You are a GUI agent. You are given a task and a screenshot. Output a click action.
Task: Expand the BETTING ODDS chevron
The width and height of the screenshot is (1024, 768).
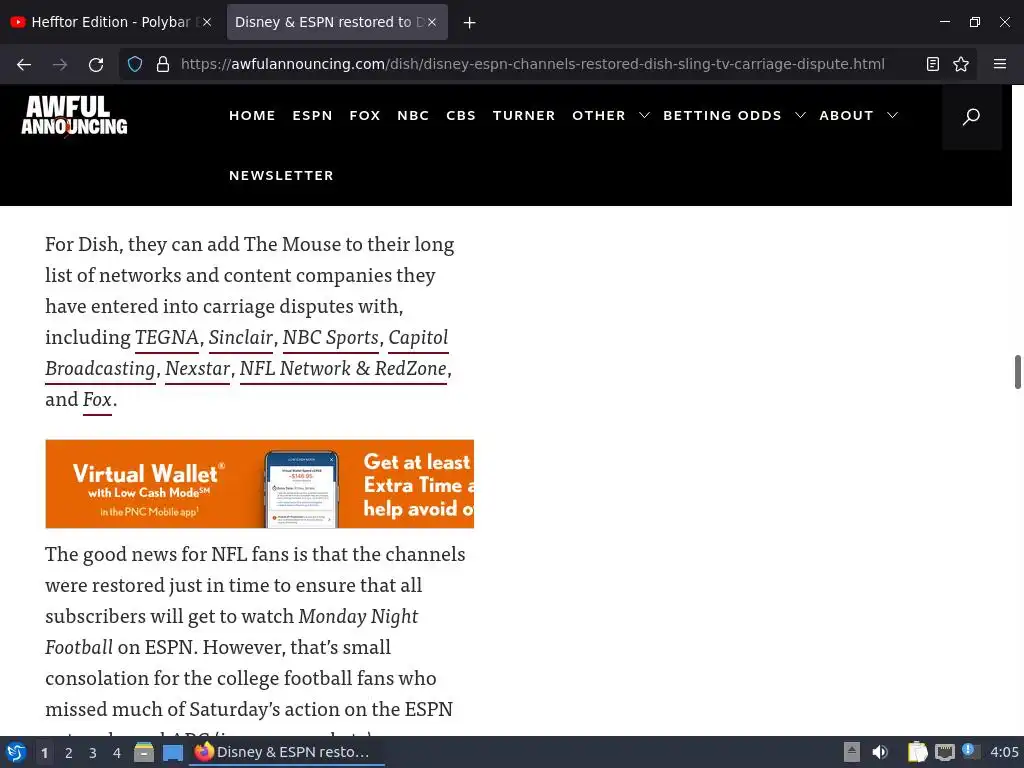800,116
